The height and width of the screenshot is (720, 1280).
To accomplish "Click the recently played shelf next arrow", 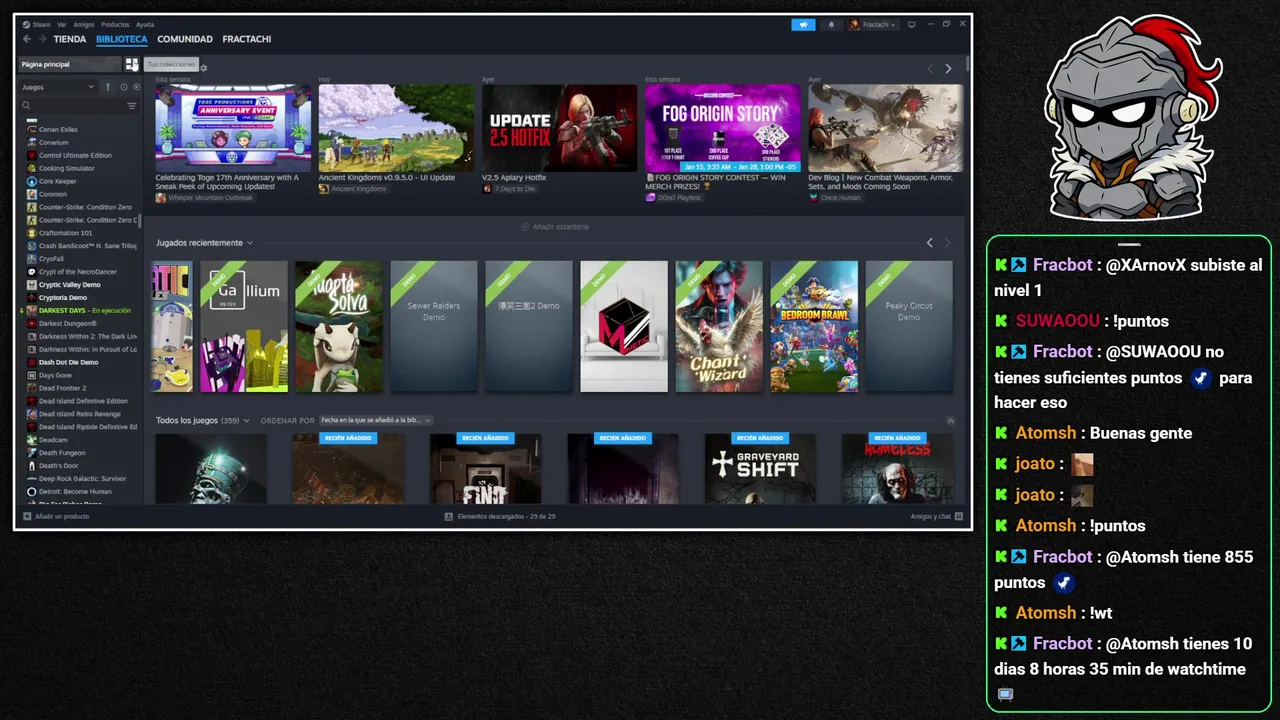I will pyautogui.click(x=947, y=243).
